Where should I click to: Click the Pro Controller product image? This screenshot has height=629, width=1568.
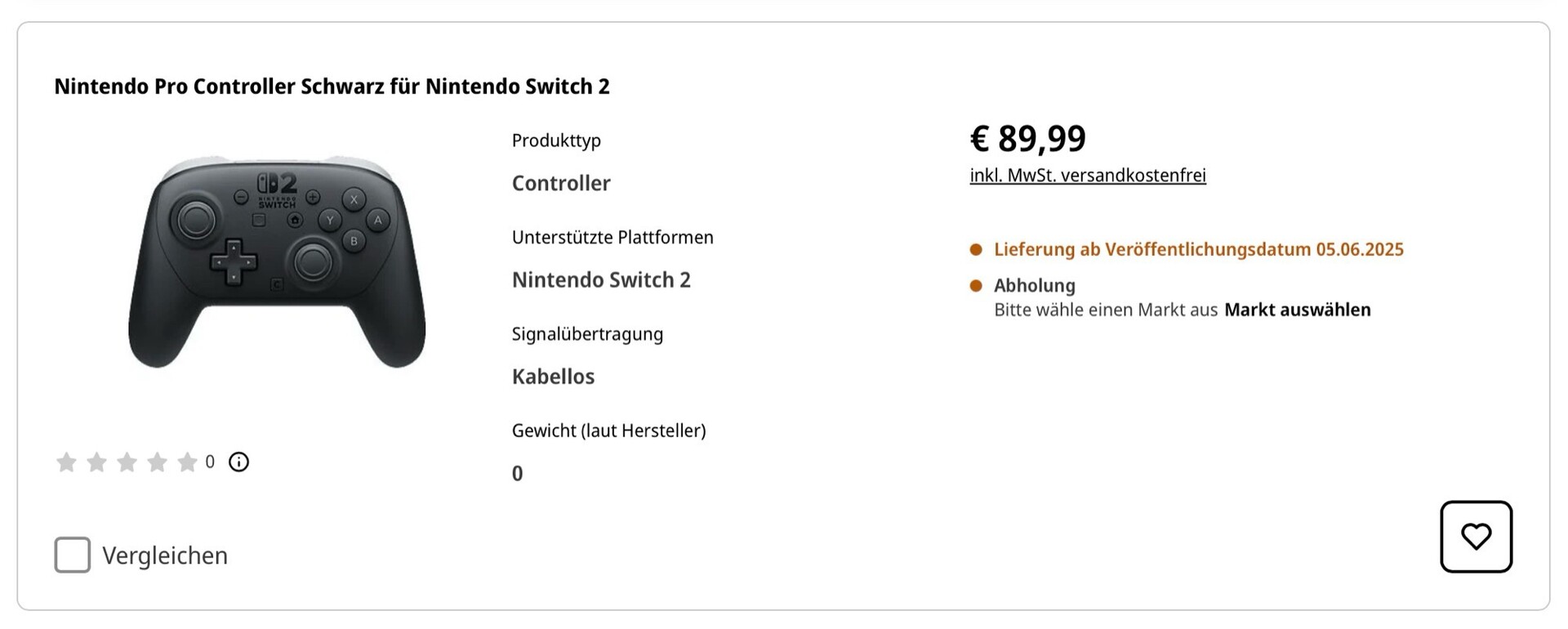point(277,261)
